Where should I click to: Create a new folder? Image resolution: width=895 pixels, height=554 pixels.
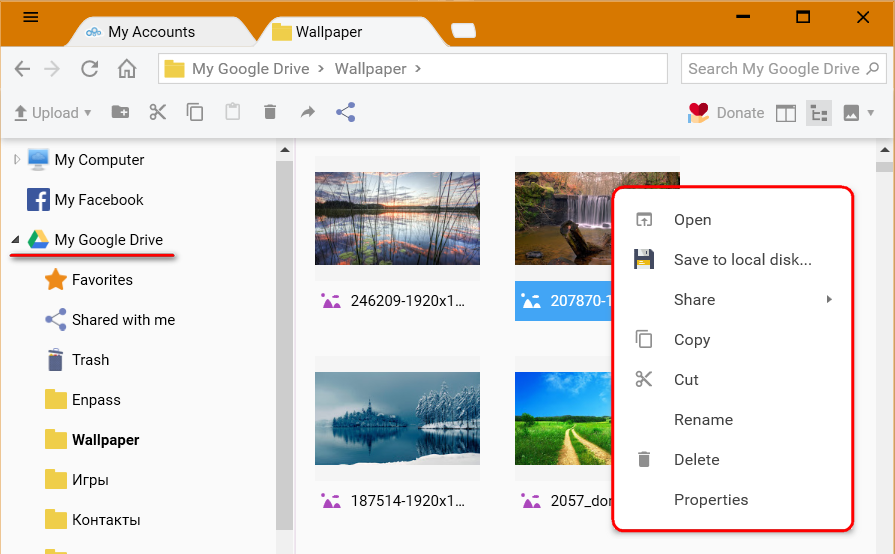[120, 112]
